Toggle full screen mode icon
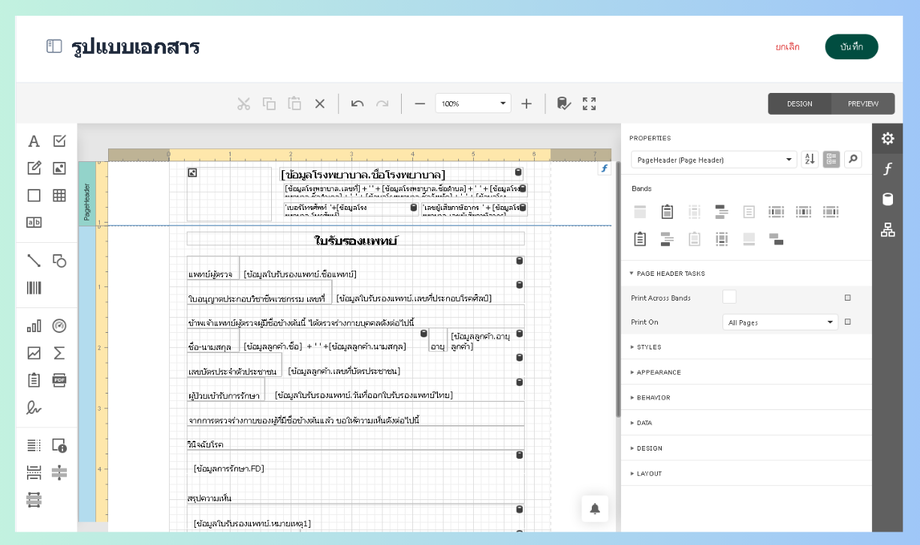The image size is (920, 545). point(589,104)
